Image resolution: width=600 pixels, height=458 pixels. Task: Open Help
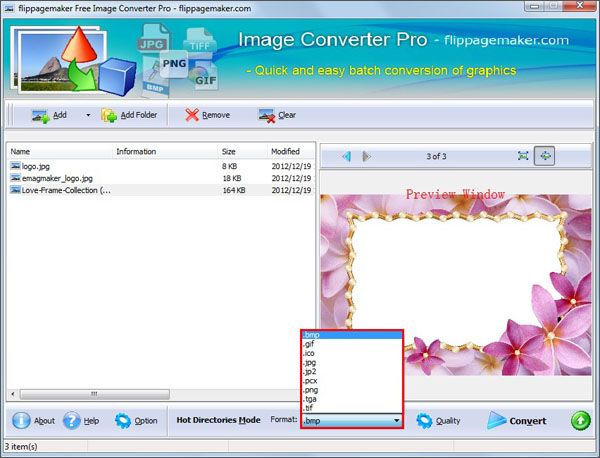pos(81,421)
